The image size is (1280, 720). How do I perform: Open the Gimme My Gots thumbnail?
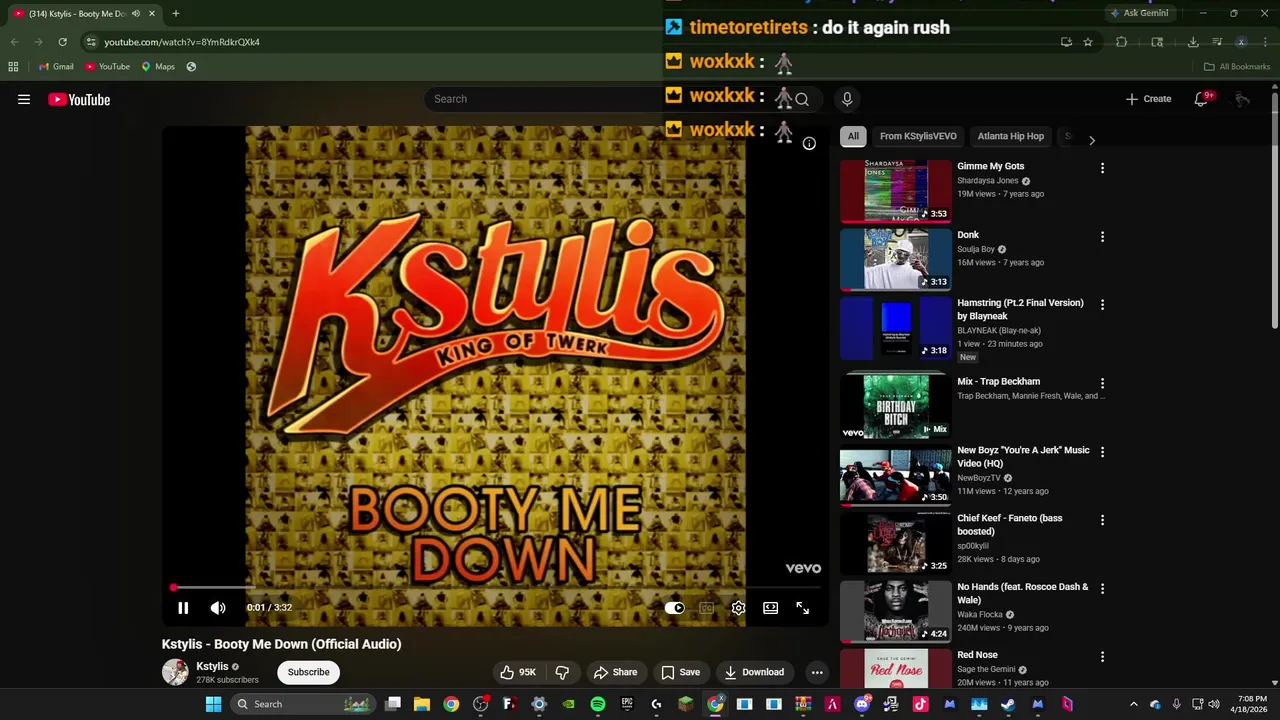895,190
